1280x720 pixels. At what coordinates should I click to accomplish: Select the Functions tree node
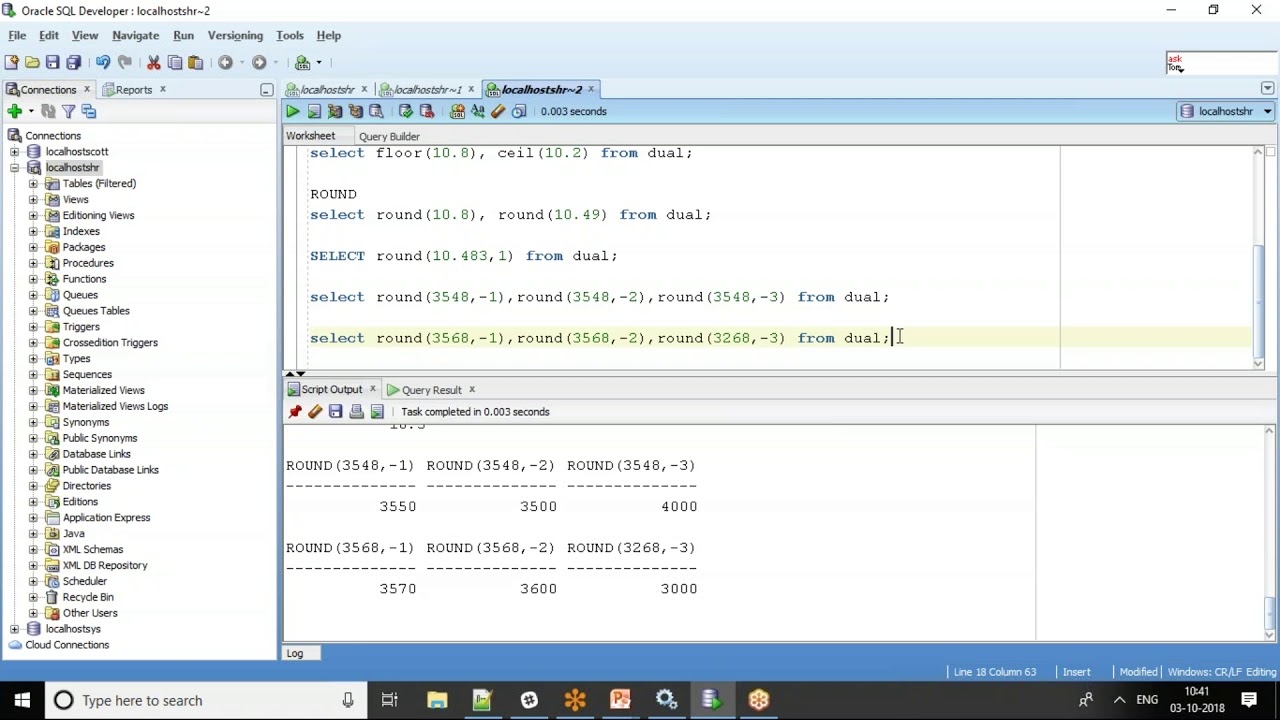pos(84,279)
